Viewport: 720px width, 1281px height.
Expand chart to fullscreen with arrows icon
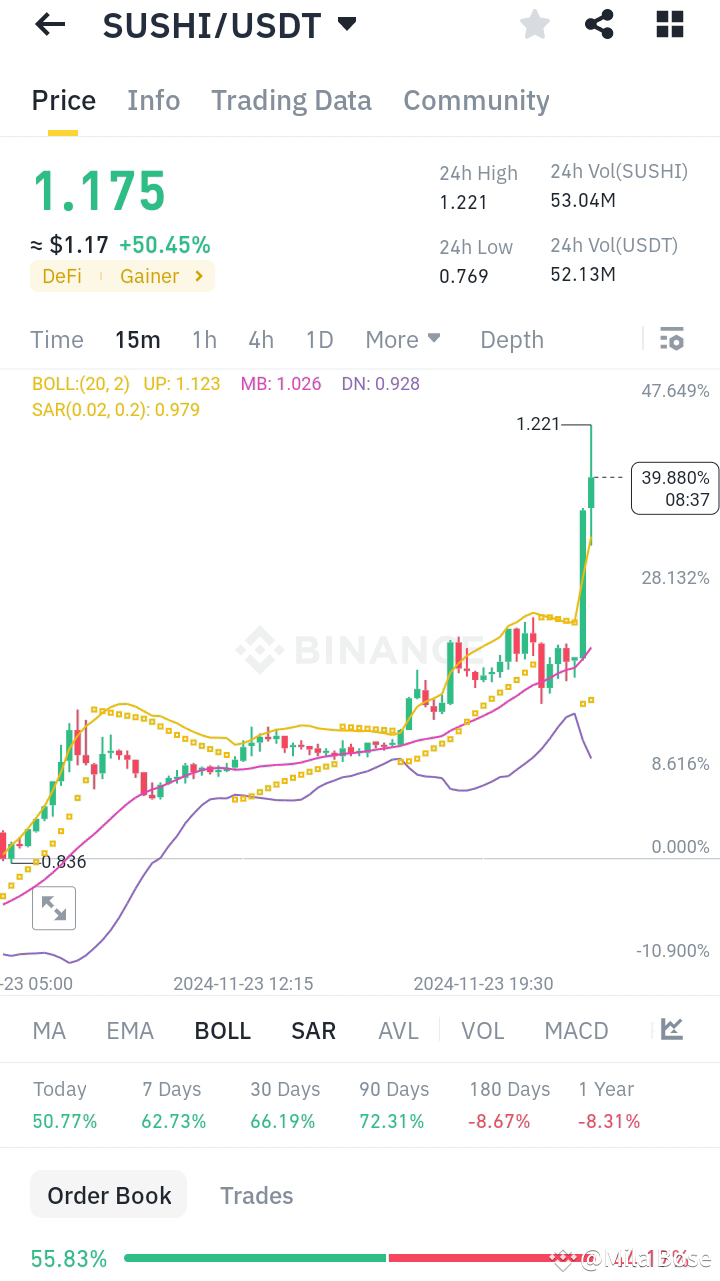click(54, 908)
